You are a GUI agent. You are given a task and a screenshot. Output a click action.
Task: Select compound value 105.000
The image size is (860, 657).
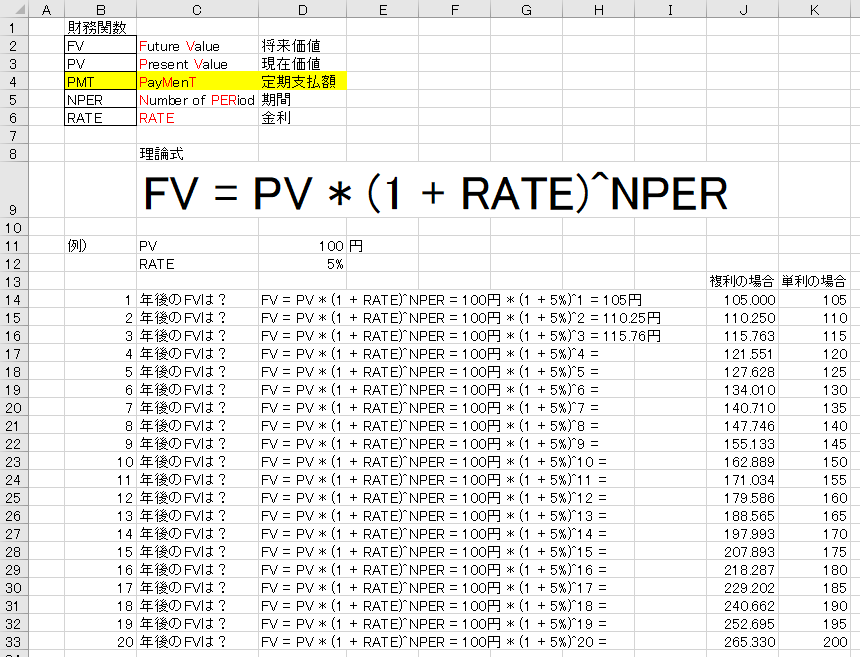[742, 300]
